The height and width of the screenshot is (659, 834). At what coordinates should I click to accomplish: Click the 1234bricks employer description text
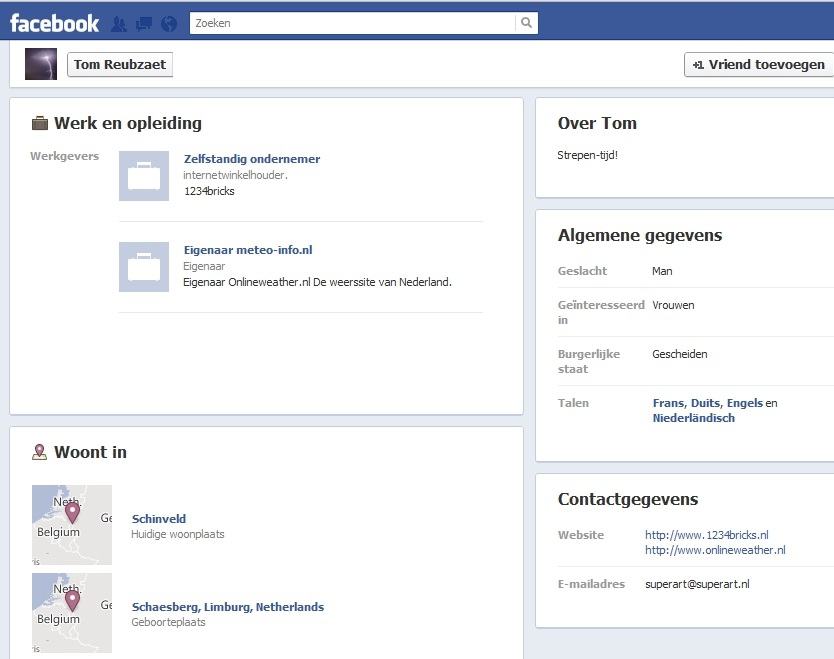[209, 191]
